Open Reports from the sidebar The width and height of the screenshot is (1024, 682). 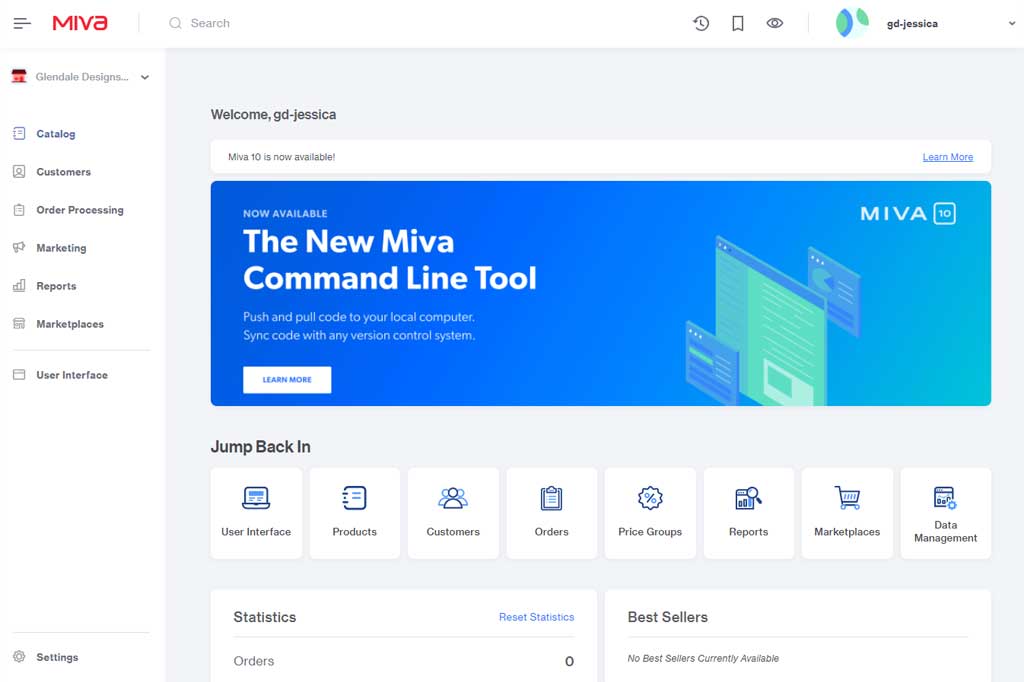pyautogui.click(x=56, y=286)
